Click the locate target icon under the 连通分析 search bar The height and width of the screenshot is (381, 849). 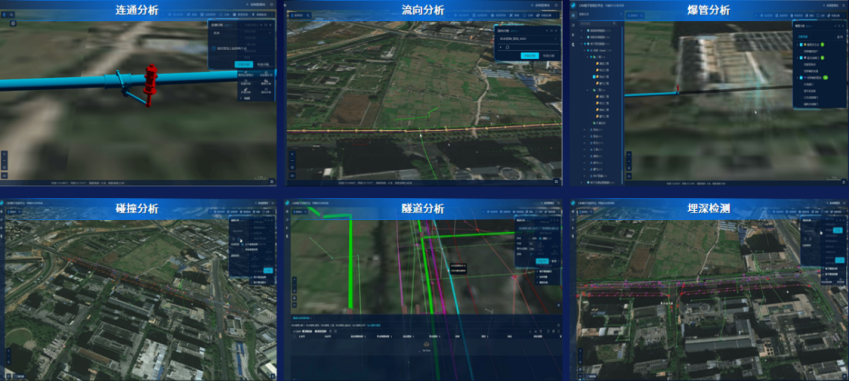click(x=13, y=23)
